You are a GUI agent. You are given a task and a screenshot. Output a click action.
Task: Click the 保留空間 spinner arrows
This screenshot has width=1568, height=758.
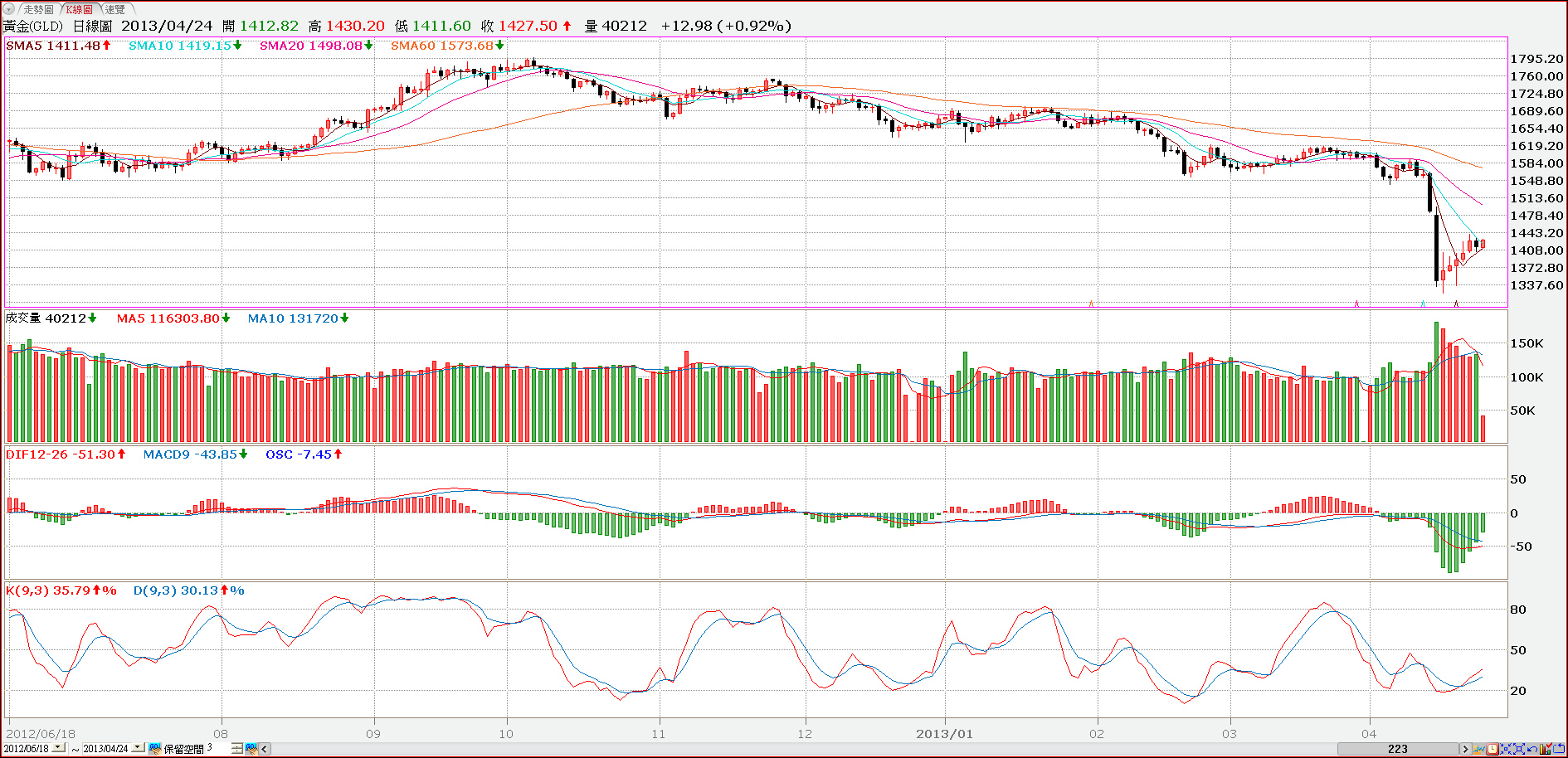click(236, 749)
